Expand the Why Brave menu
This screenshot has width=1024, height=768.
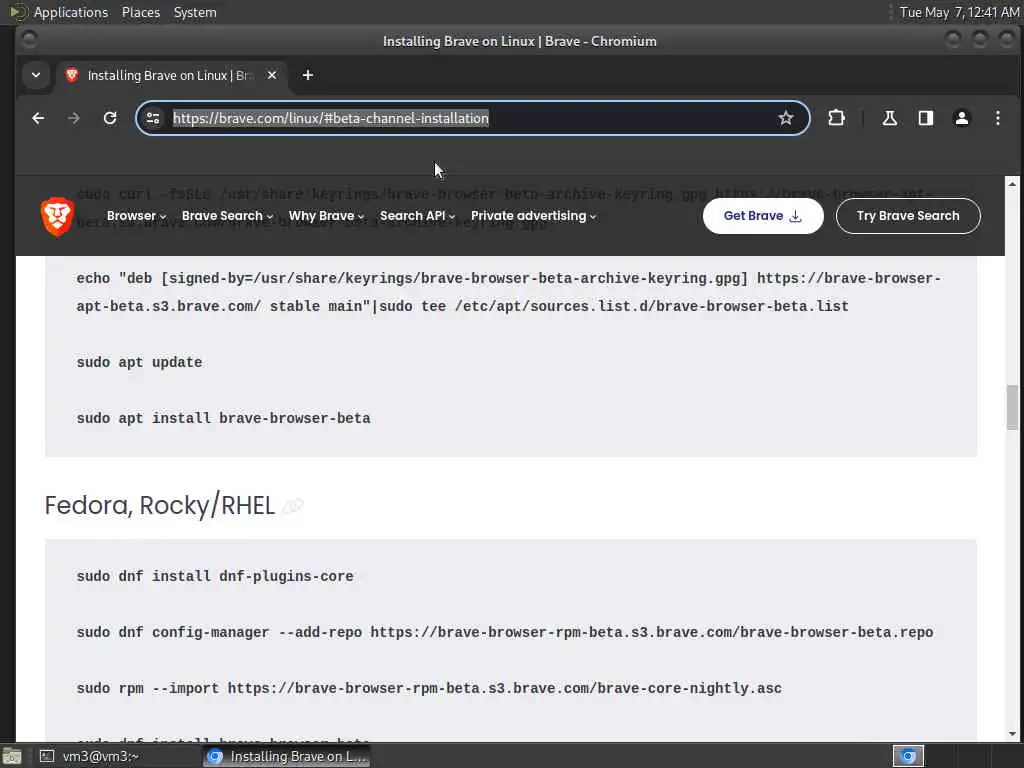[x=327, y=216]
